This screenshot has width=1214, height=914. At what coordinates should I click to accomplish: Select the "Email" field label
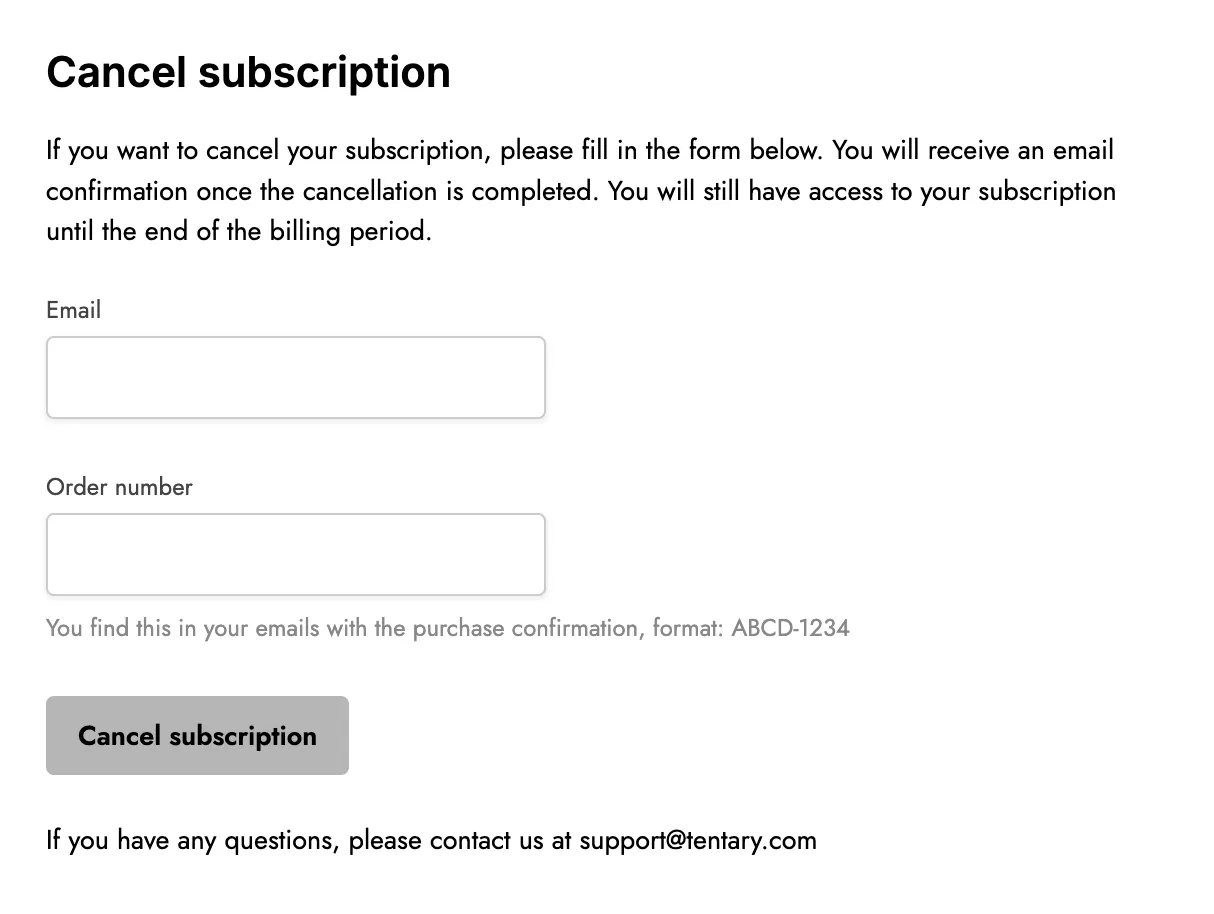(73, 310)
